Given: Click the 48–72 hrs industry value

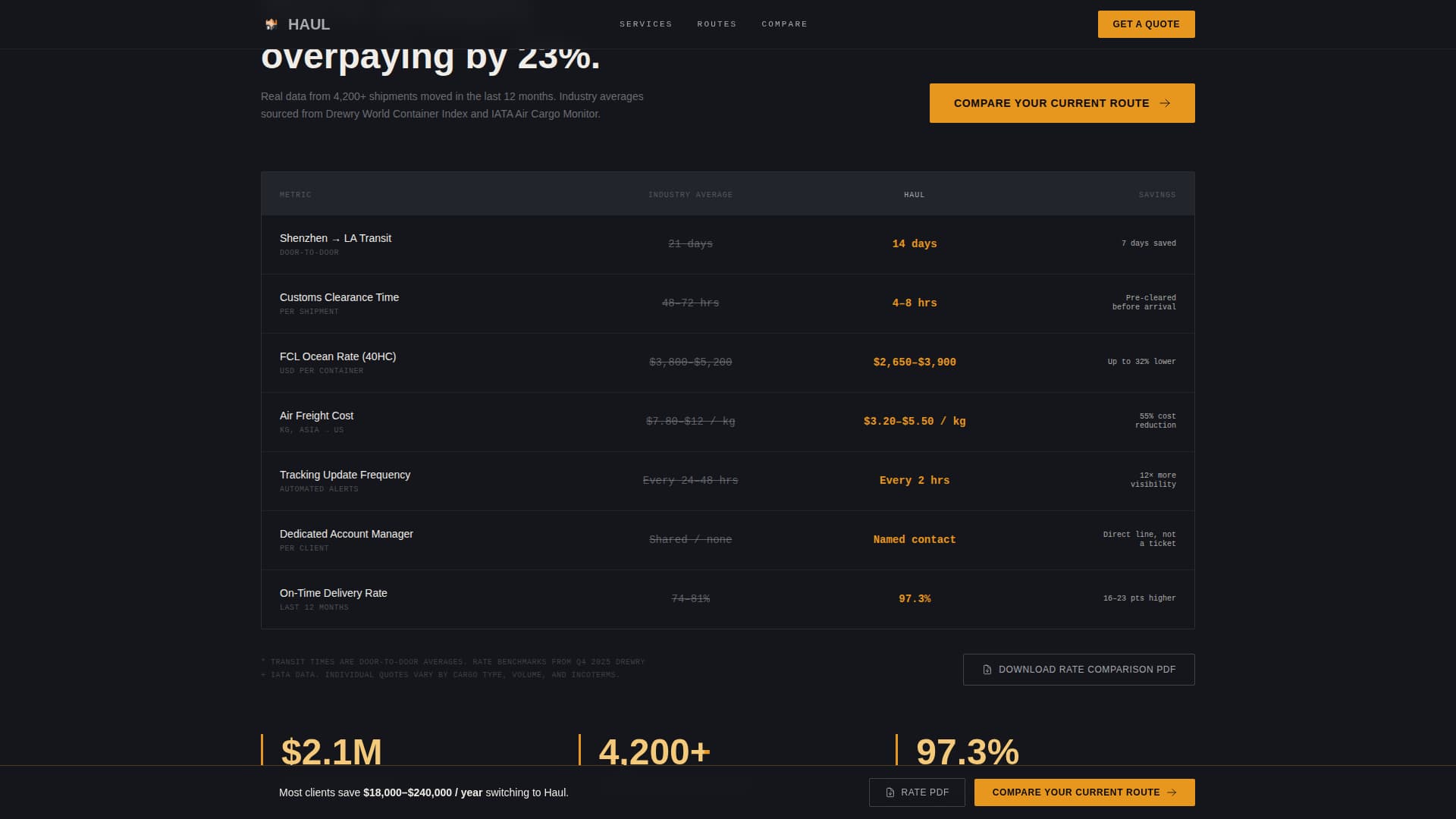Looking at the screenshot, I should [x=690, y=303].
